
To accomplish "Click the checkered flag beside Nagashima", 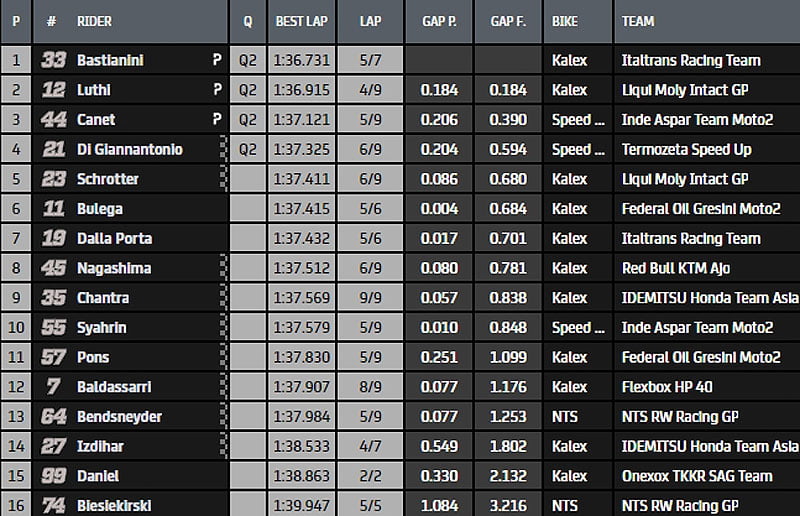I will click(223, 268).
